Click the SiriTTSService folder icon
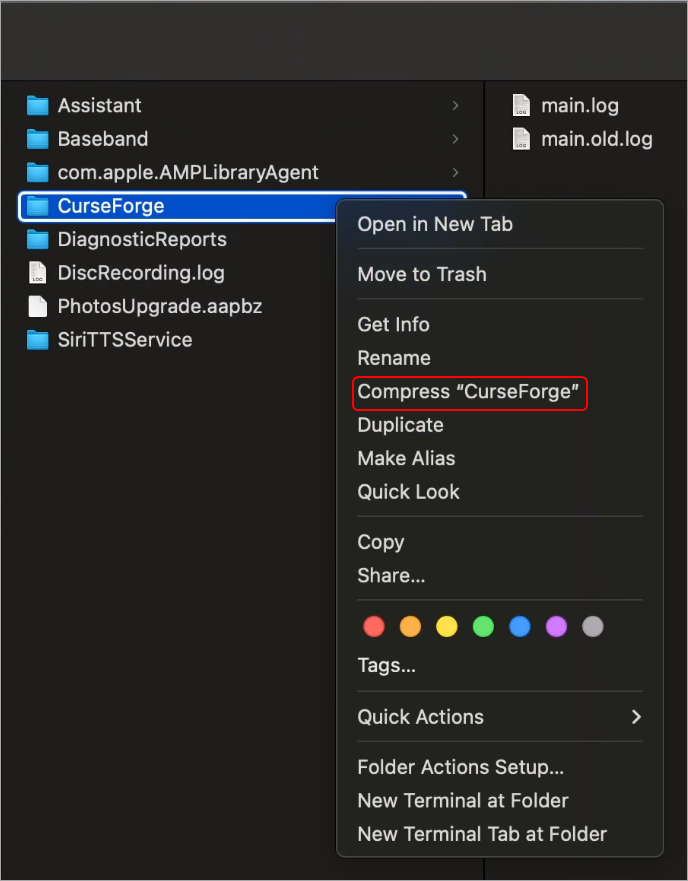The image size is (688, 881). point(38,340)
